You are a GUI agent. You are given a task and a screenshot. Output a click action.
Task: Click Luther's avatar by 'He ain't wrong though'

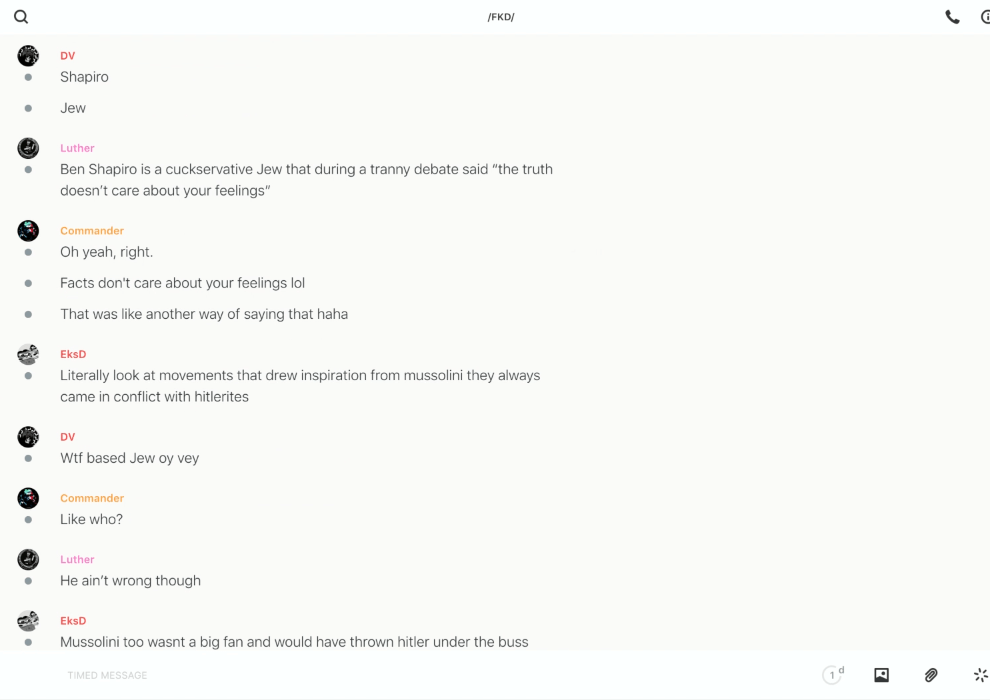(x=28, y=559)
